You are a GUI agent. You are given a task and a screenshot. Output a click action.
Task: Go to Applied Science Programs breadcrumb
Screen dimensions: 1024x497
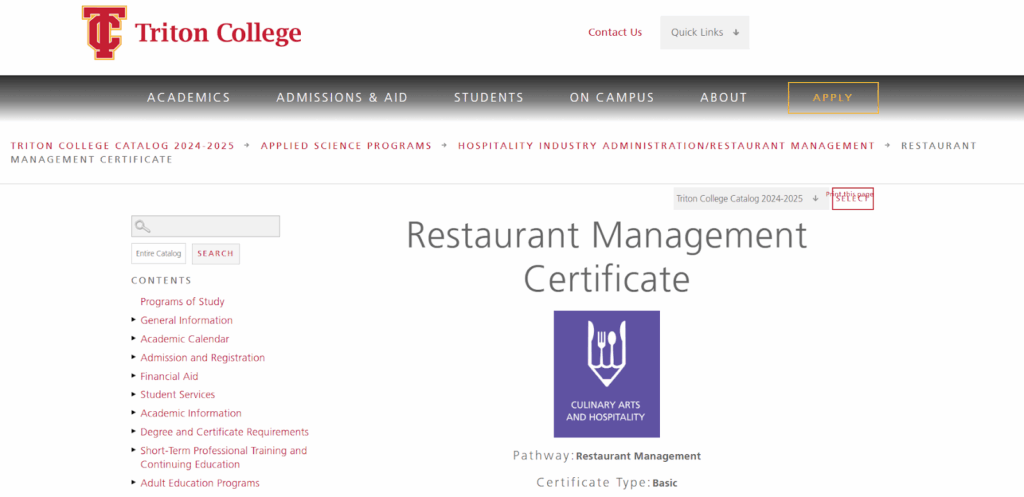coord(346,146)
